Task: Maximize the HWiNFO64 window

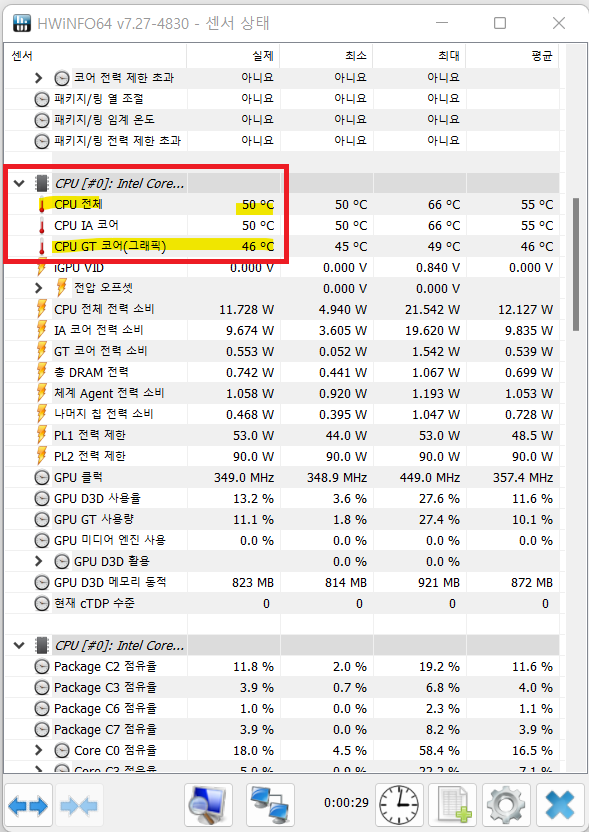Action: (x=500, y=23)
